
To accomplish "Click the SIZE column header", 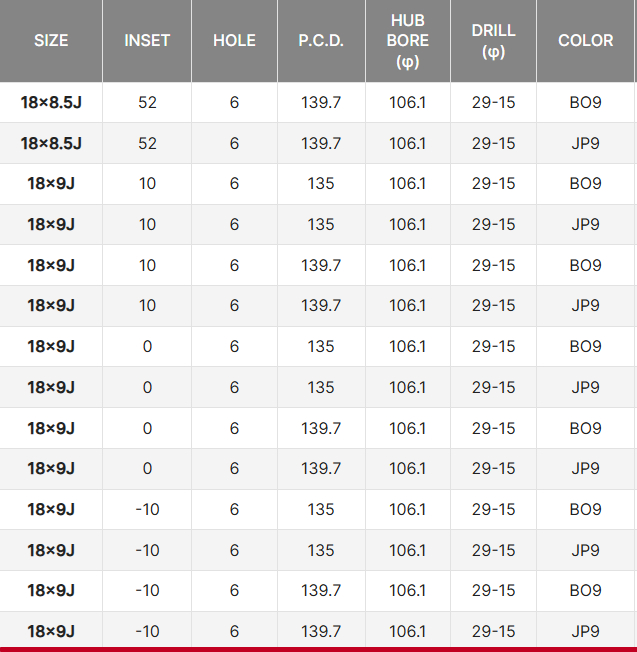I will pos(51,41).
